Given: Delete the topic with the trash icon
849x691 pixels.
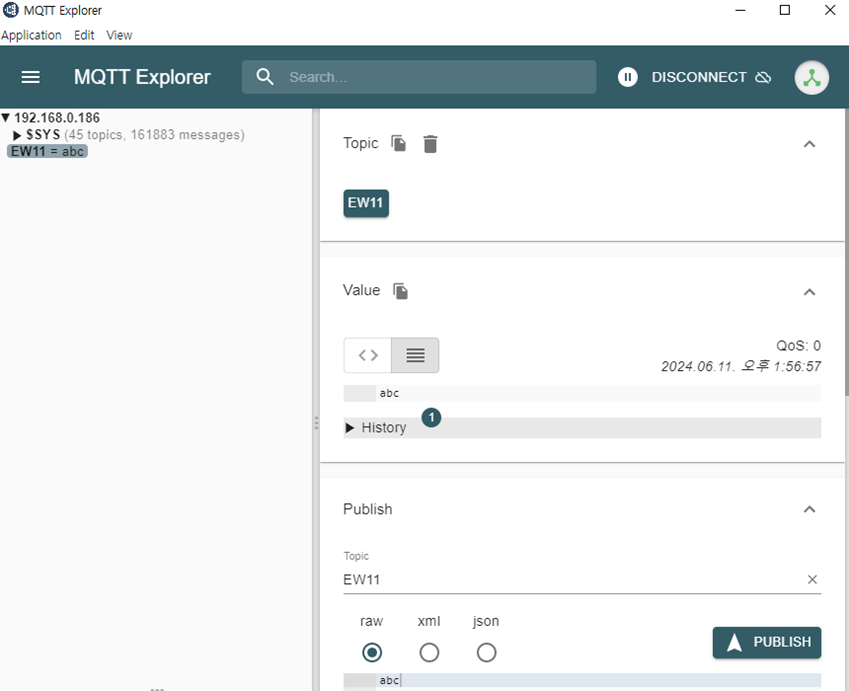Looking at the screenshot, I should coord(430,144).
